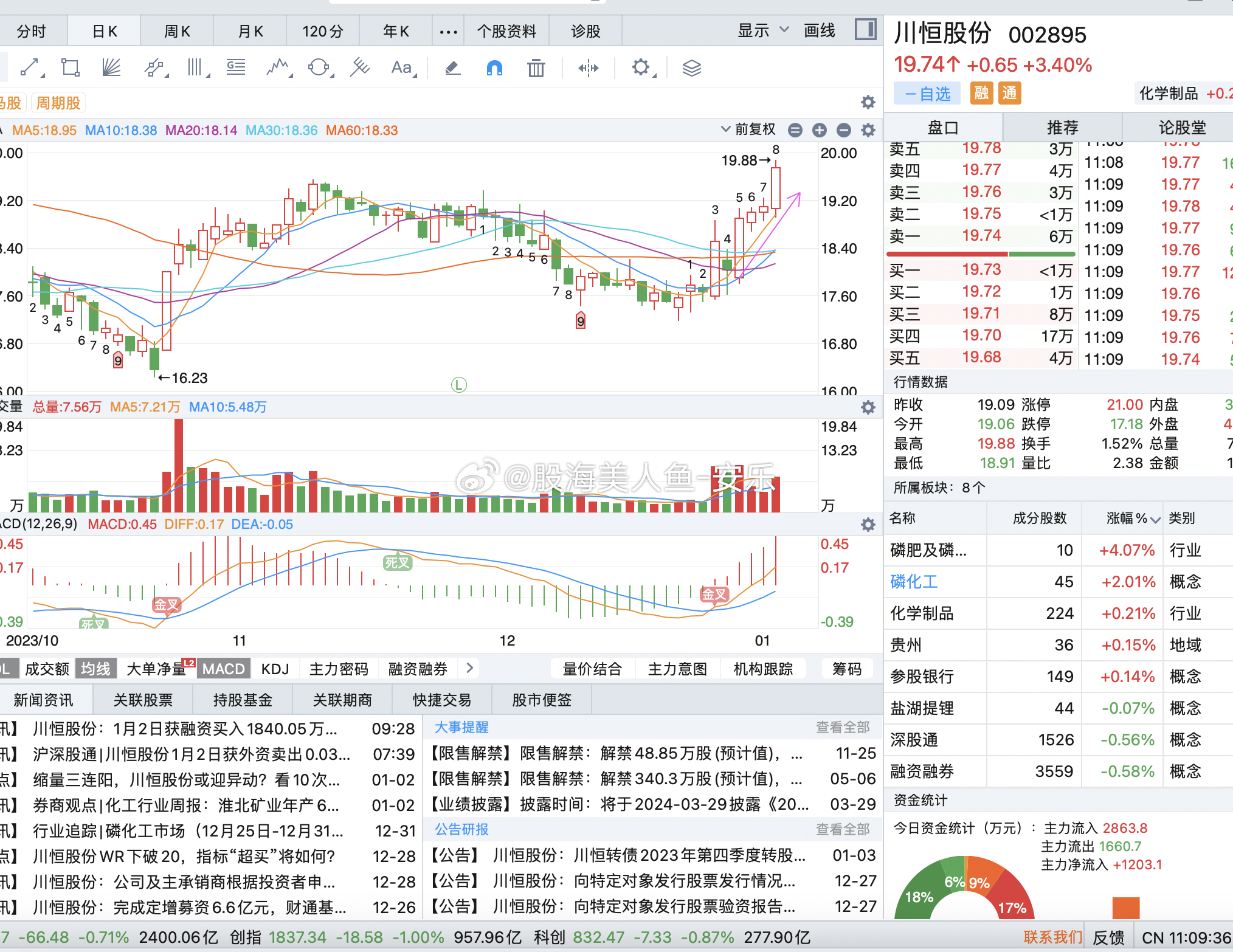Open the 前复权 adjustment dropdown
This screenshot has width=1233, height=952.
tap(748, 129)
